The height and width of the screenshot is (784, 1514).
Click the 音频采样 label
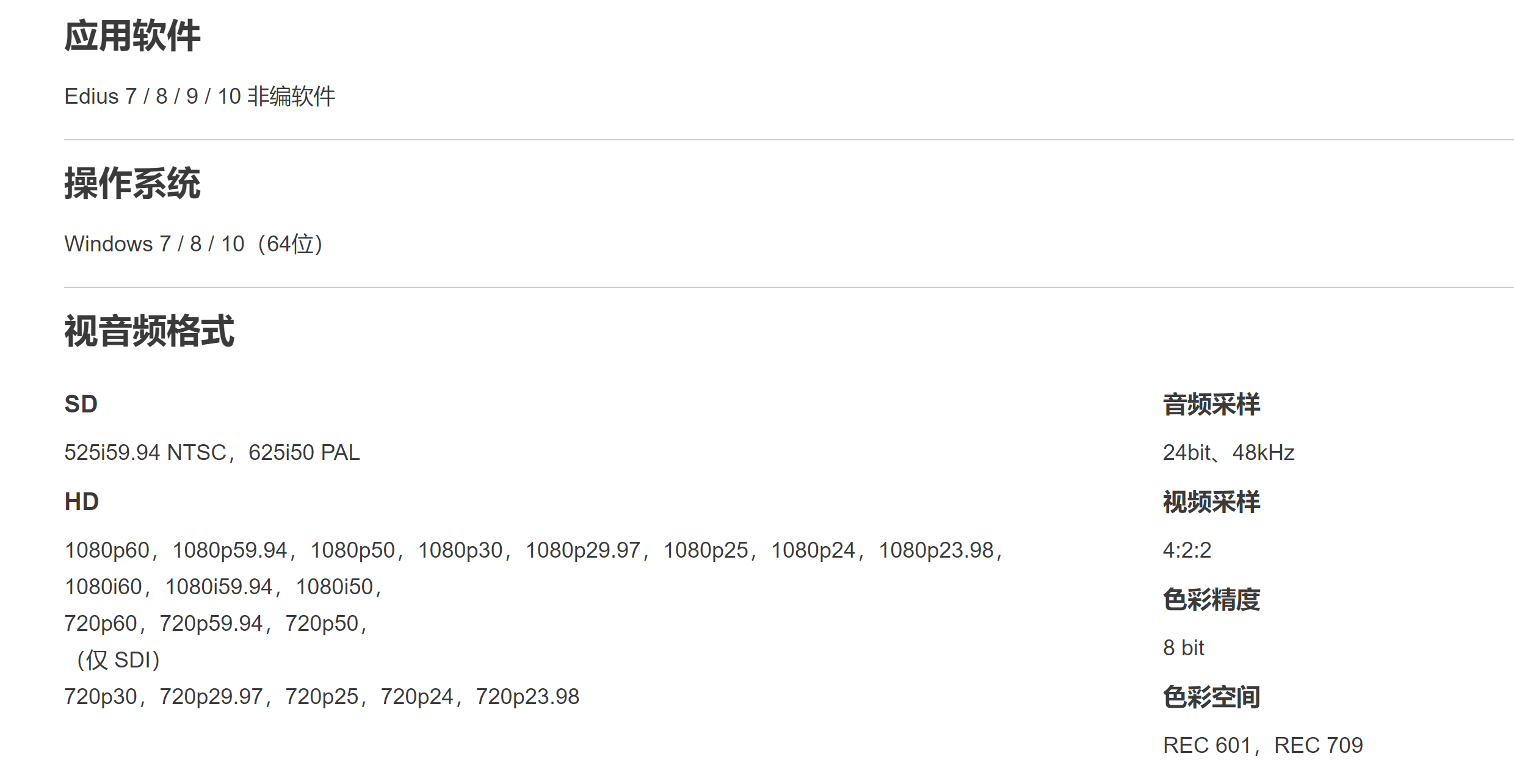click(1211, 405)
